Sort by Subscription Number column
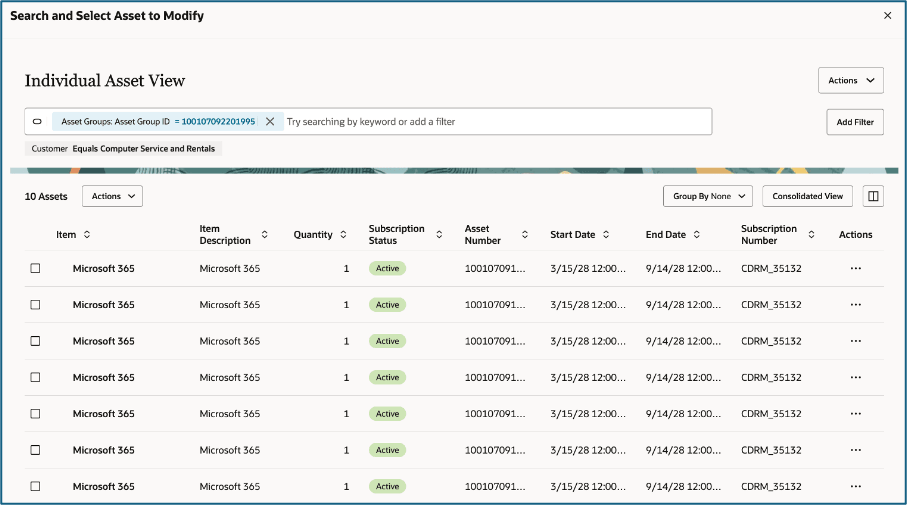 (811, 234)
